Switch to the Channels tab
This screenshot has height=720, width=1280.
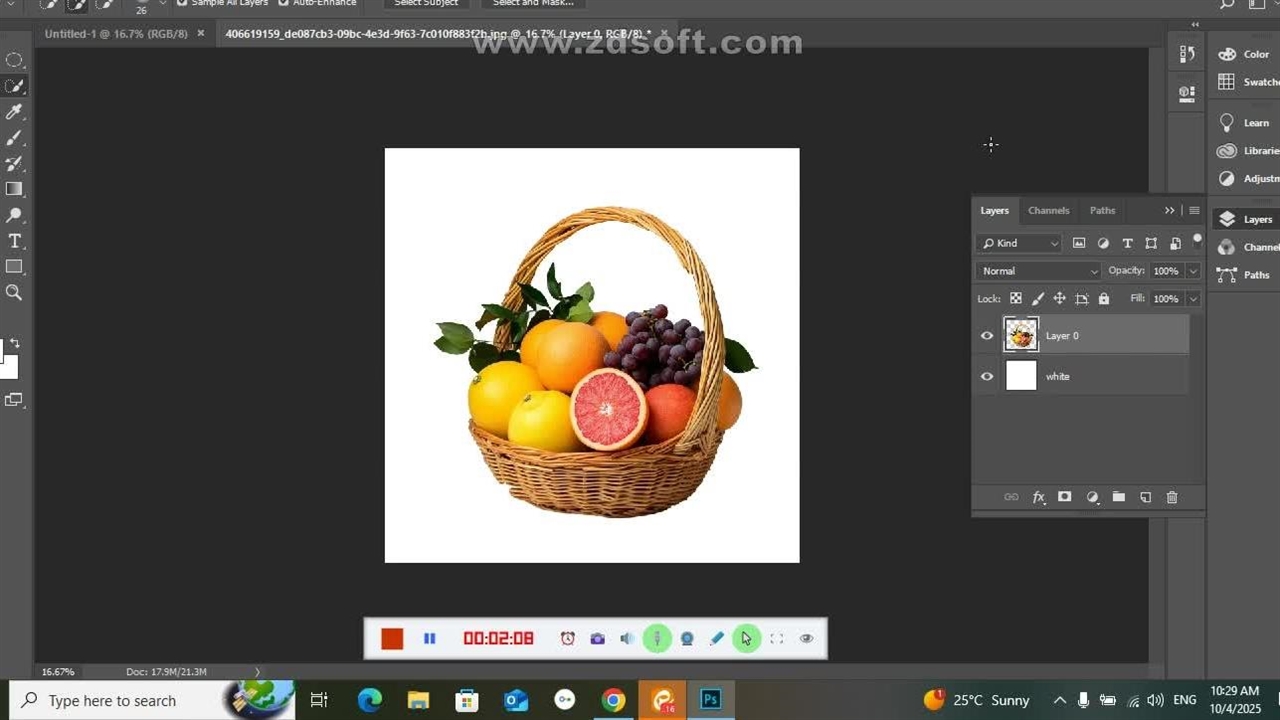click(x=1048, y=211)
